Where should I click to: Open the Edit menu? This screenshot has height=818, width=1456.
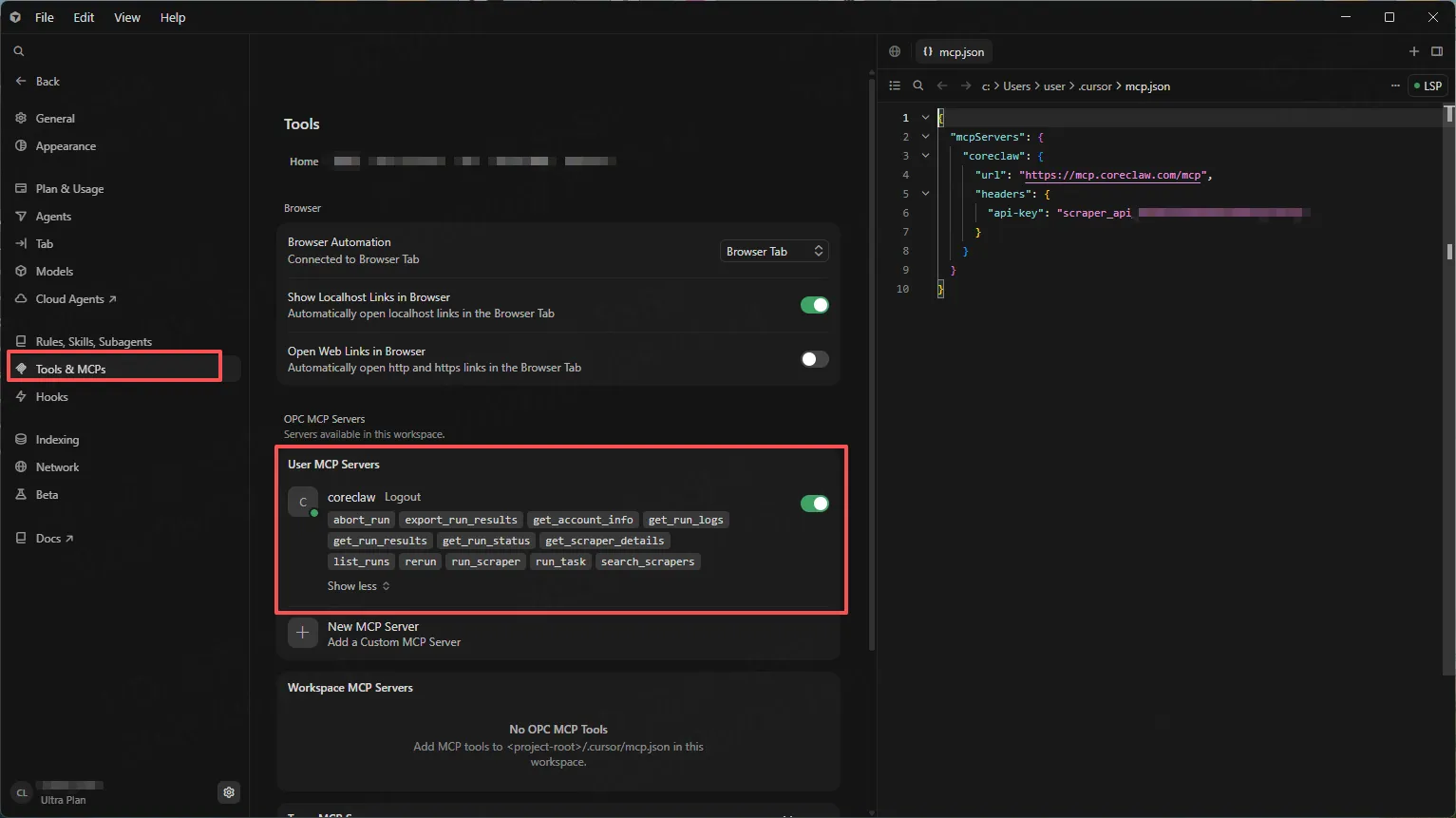84,17
